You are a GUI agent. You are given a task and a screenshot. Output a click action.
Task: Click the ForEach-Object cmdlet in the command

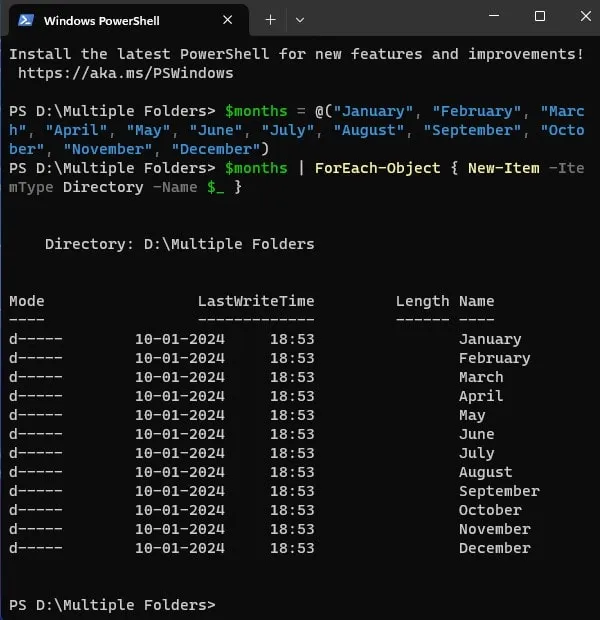[378, 168]
